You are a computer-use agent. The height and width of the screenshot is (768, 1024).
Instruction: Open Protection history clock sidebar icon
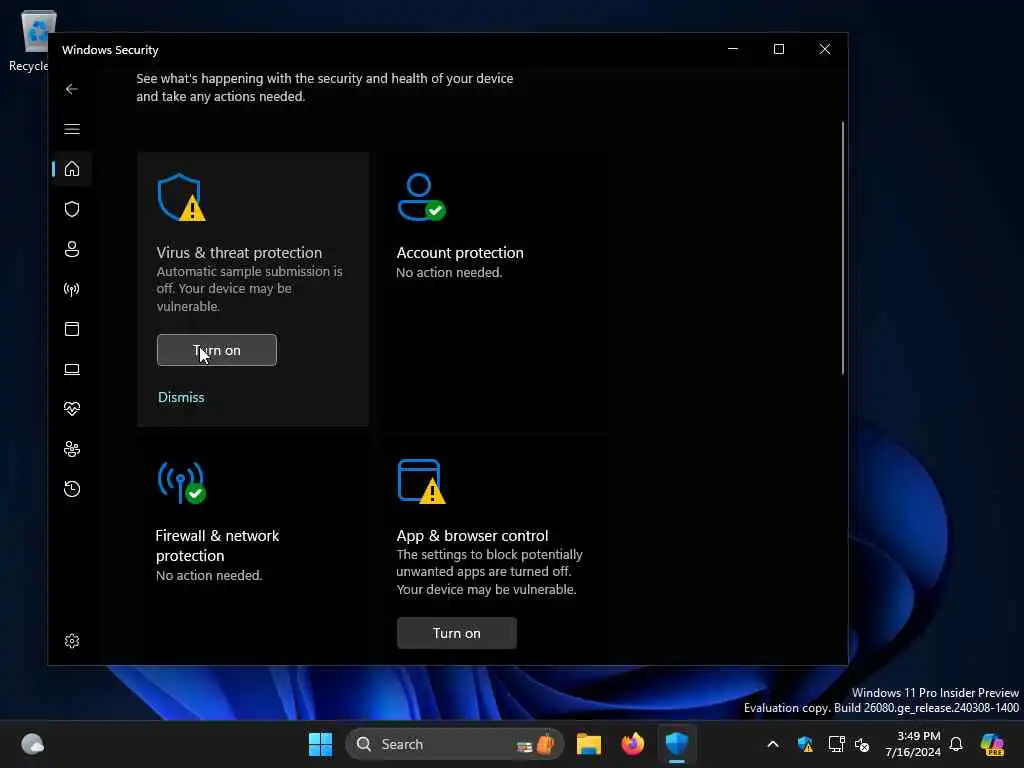tap(72, 489)
